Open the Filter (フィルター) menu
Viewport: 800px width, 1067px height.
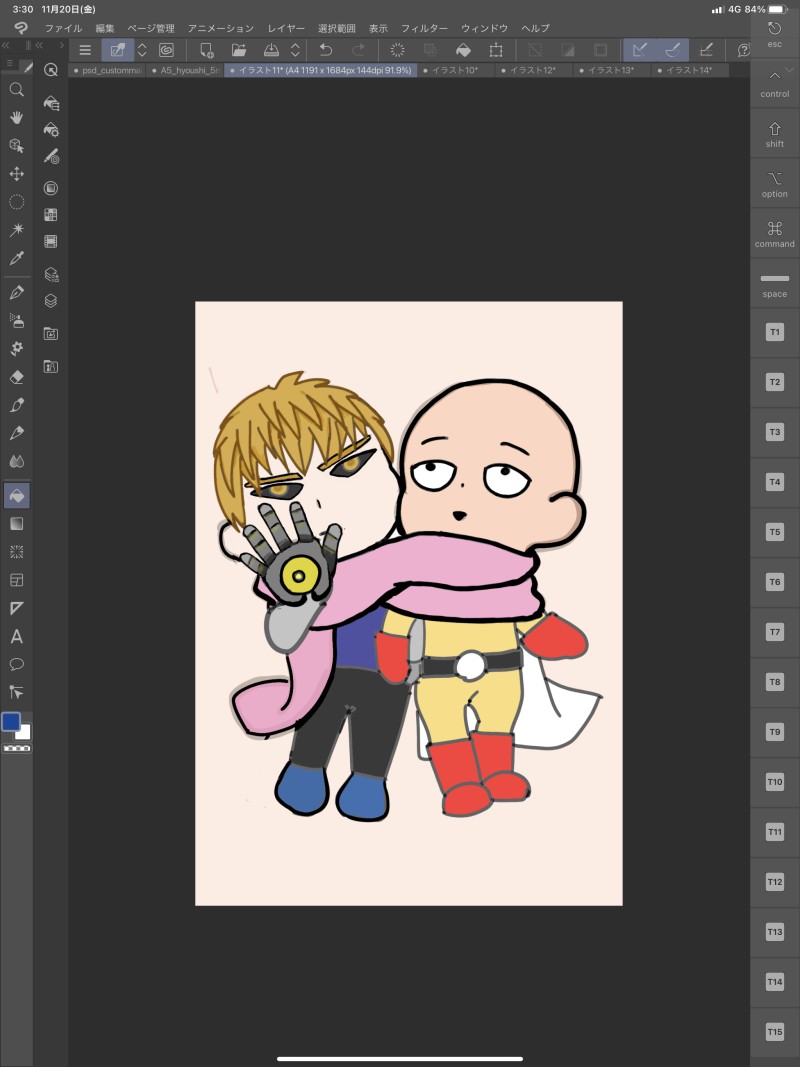(424, 28)
